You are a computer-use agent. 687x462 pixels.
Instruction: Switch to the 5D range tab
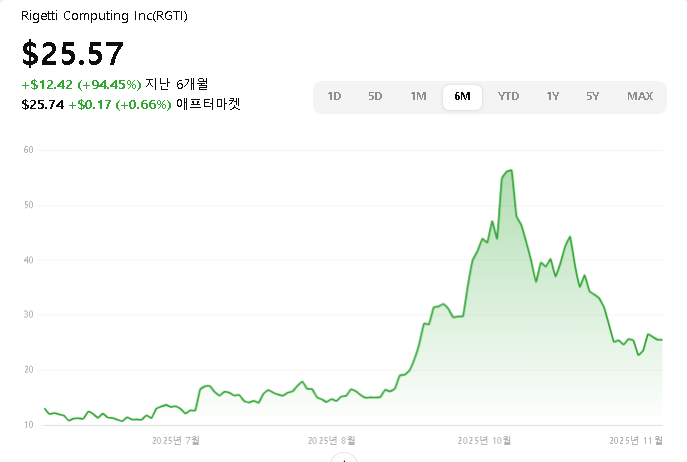pos(375,96)
